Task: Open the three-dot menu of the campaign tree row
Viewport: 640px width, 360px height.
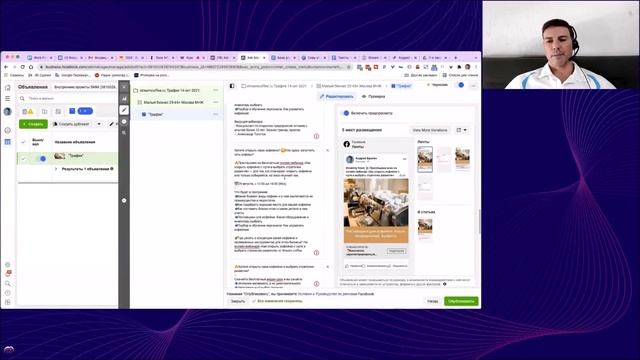Action: click(216, 90)
